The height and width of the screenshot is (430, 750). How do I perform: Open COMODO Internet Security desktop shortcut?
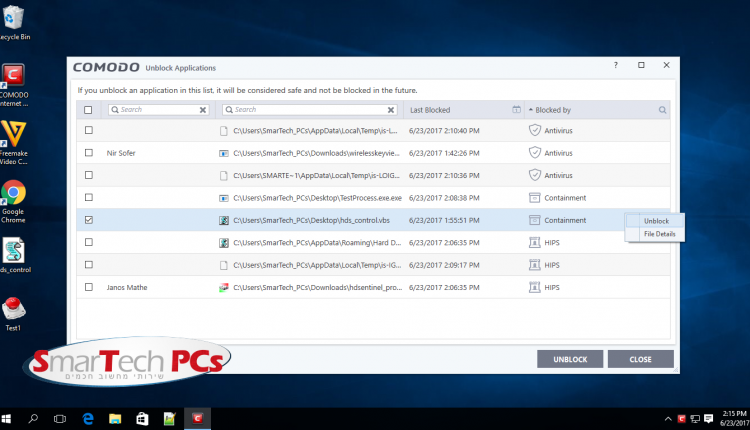click(x=13, y=85)
